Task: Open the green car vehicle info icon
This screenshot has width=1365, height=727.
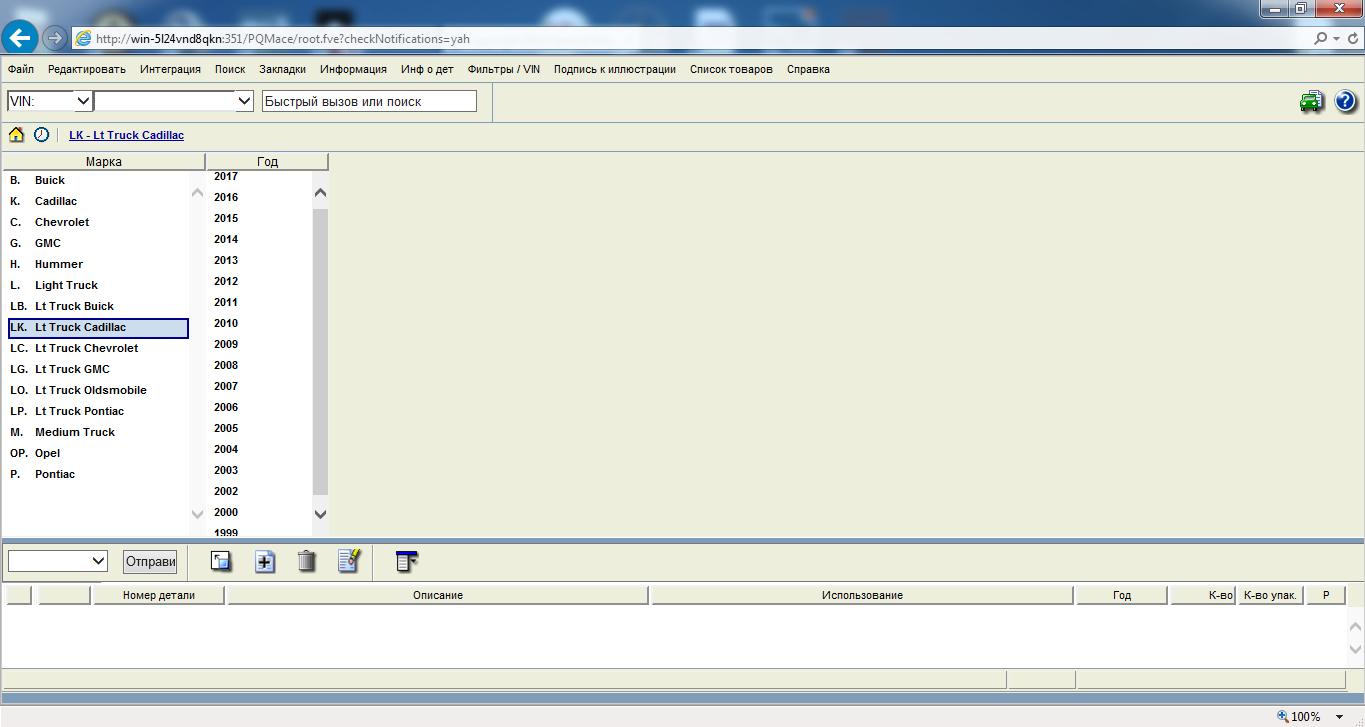Action: (x=1312, y=101)
